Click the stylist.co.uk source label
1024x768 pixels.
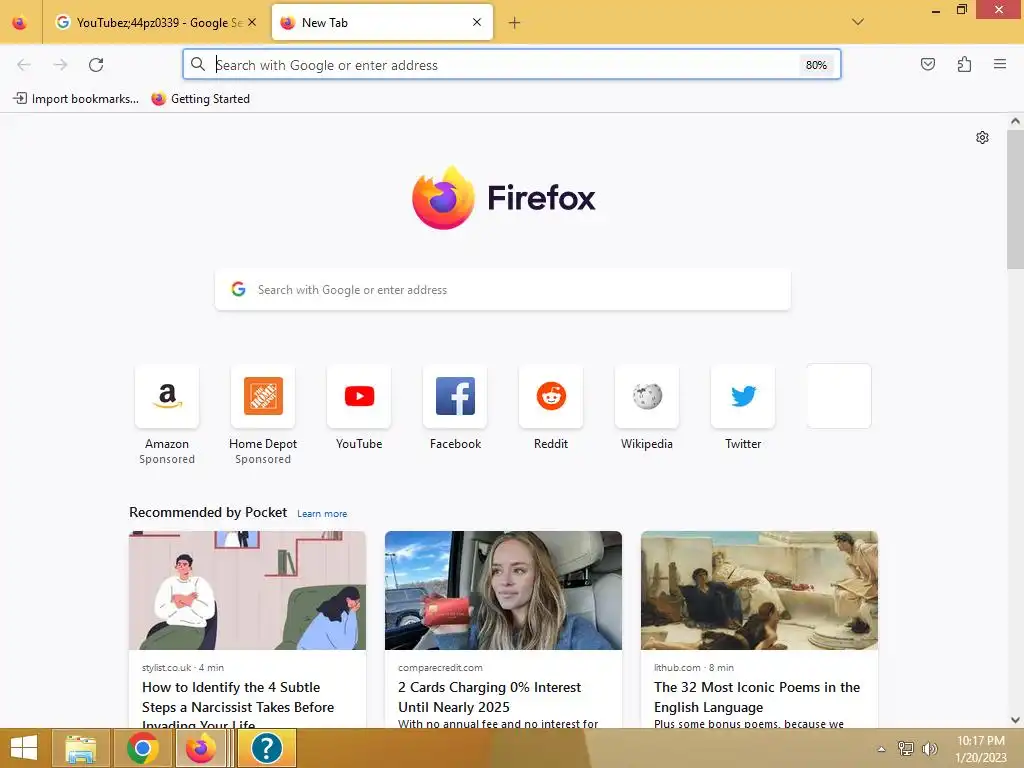click(x=167, y=668)
